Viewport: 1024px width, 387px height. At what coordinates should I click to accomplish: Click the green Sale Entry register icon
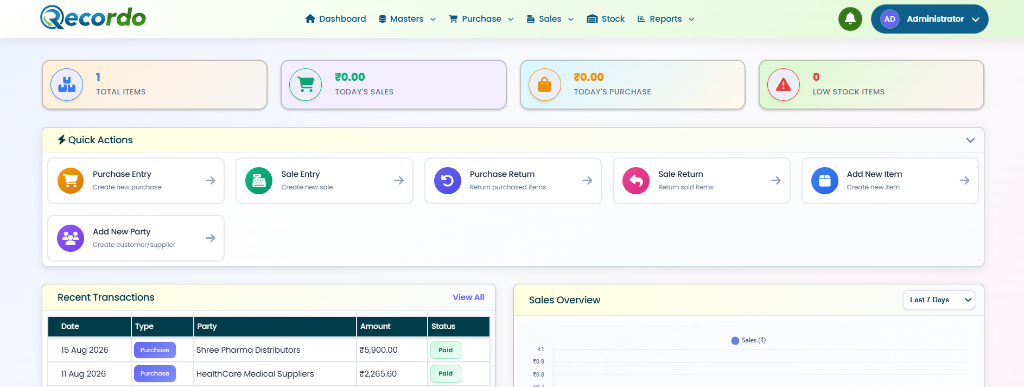(x=259, y=181)
